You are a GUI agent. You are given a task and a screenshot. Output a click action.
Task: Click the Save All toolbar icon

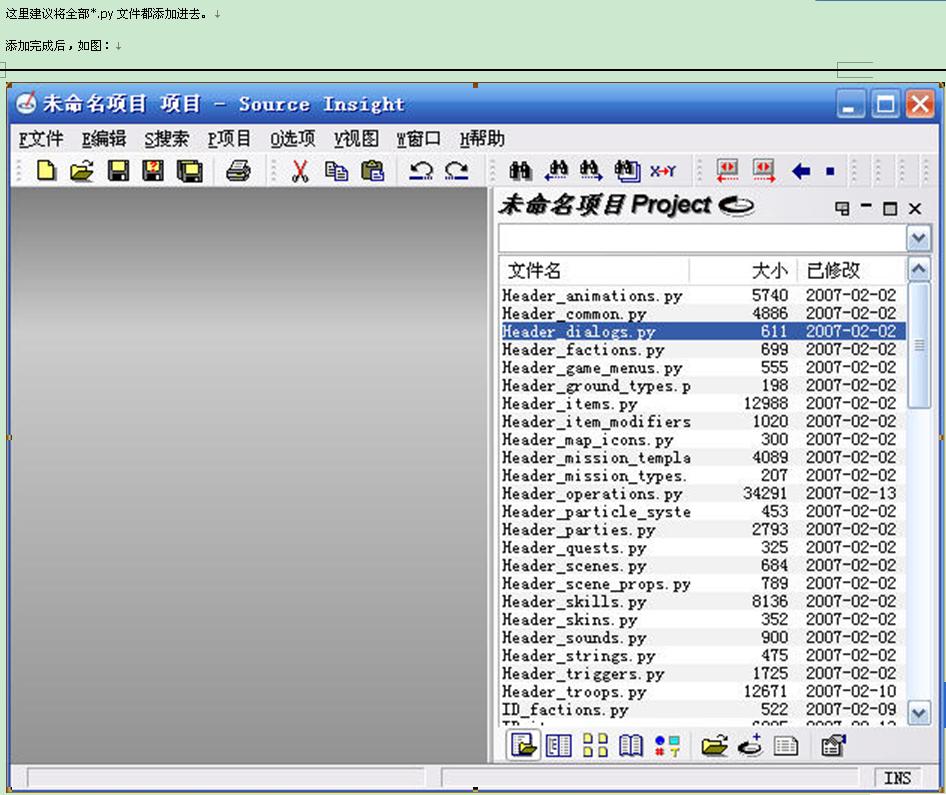(x=189, y=171)
